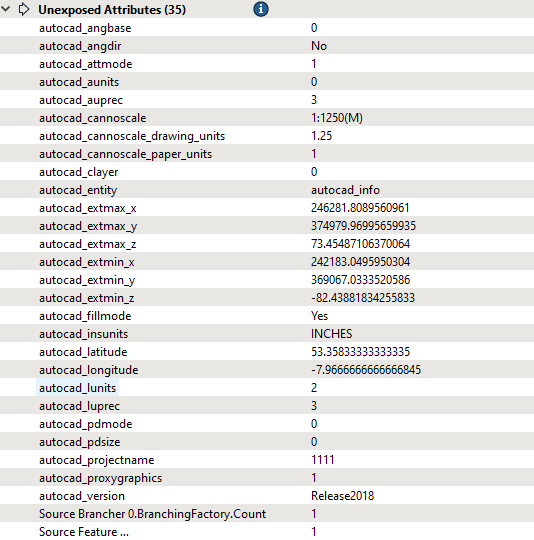Click the autocad_longitude value

coord(366,370)
